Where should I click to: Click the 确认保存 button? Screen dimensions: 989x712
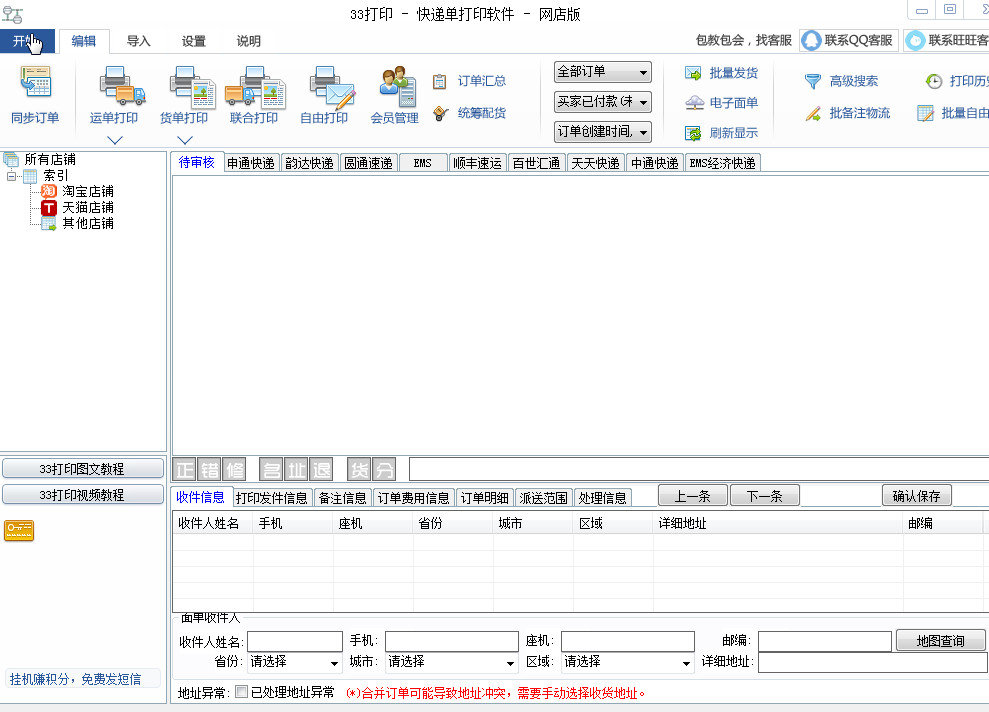pyautogui.click(x=916, y=496)
